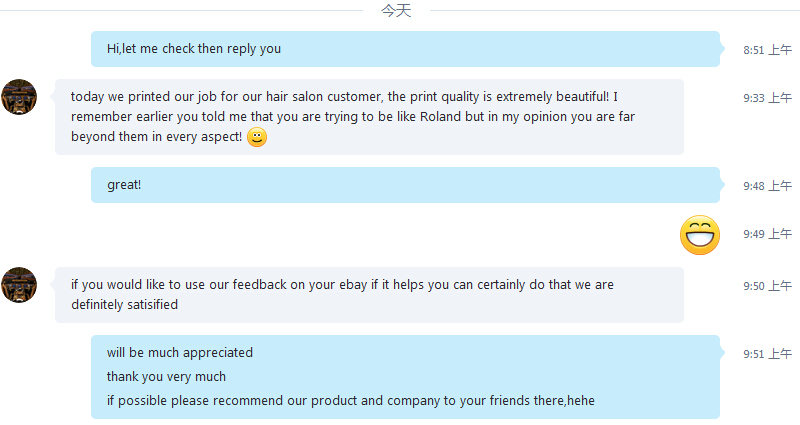Click the 9:33 上午 timestamp
The image size is (800, 425).
pos(767,98)
